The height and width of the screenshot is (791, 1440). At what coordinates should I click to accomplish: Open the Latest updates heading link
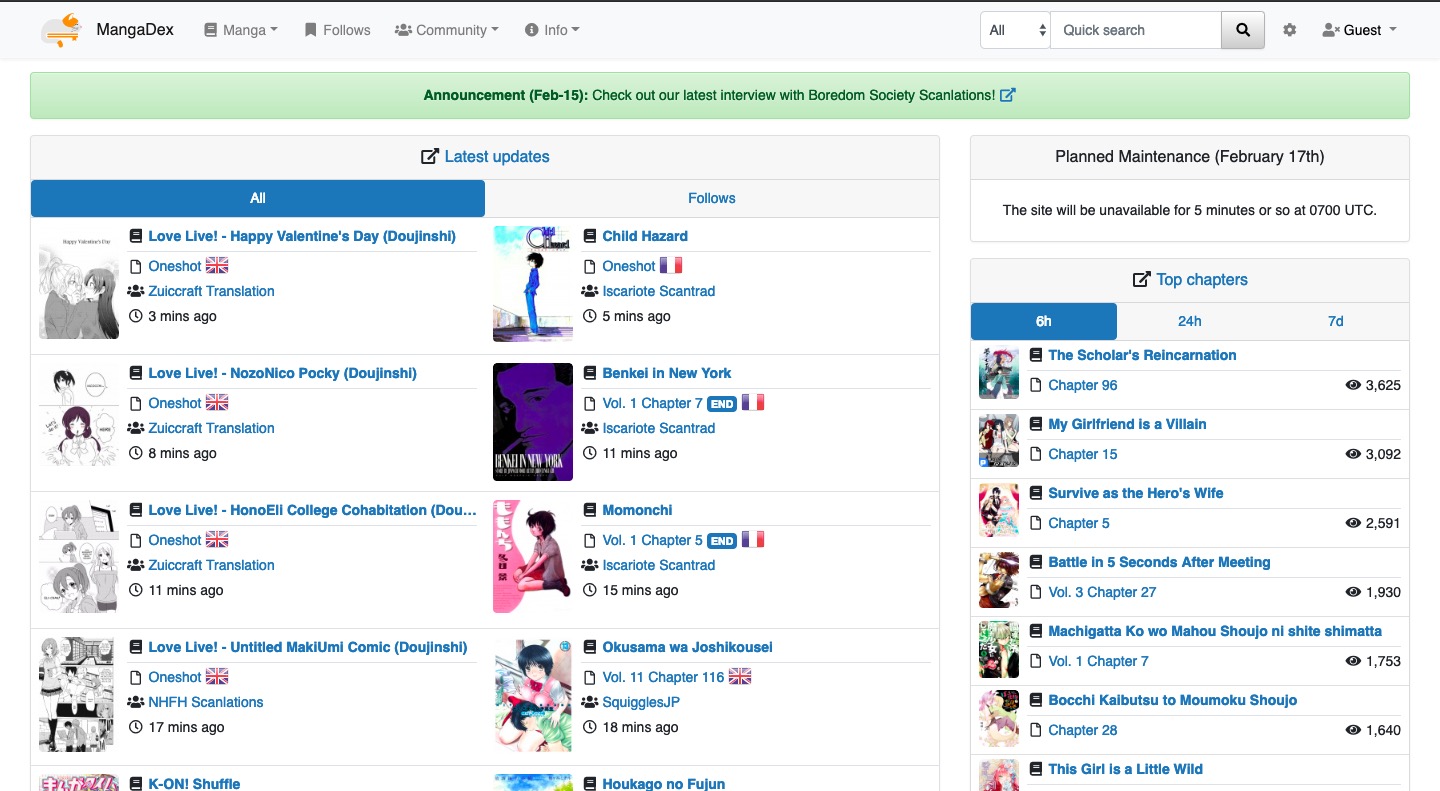pos(497,156)
